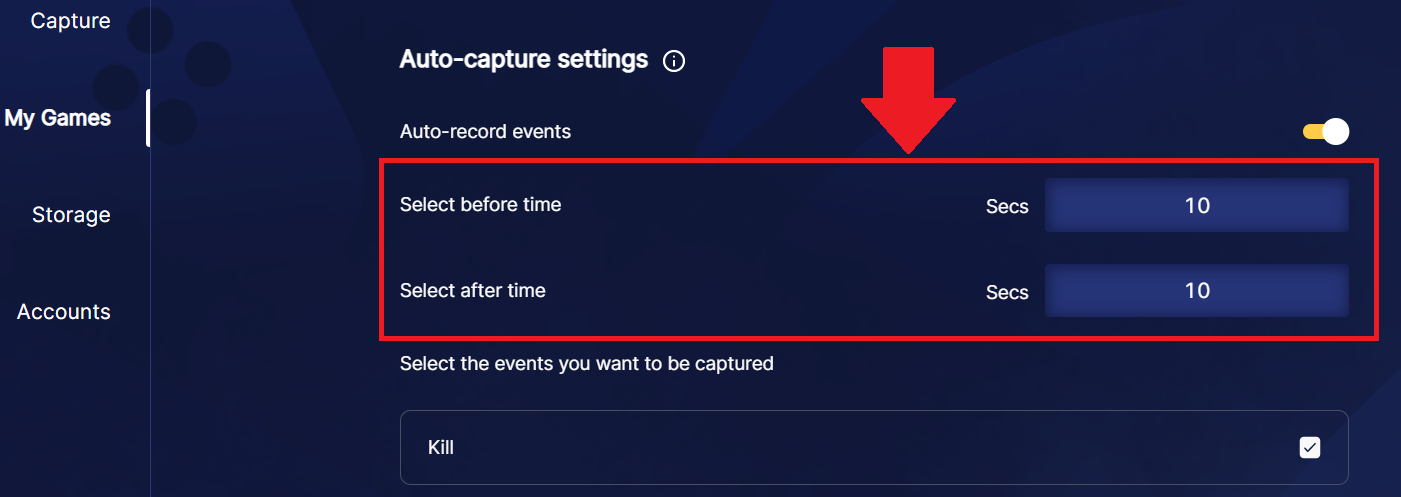This screenshot has height=497, width=1401.
Task: Focus the Select after time seconds field
Action: (x=1196, y=291)
